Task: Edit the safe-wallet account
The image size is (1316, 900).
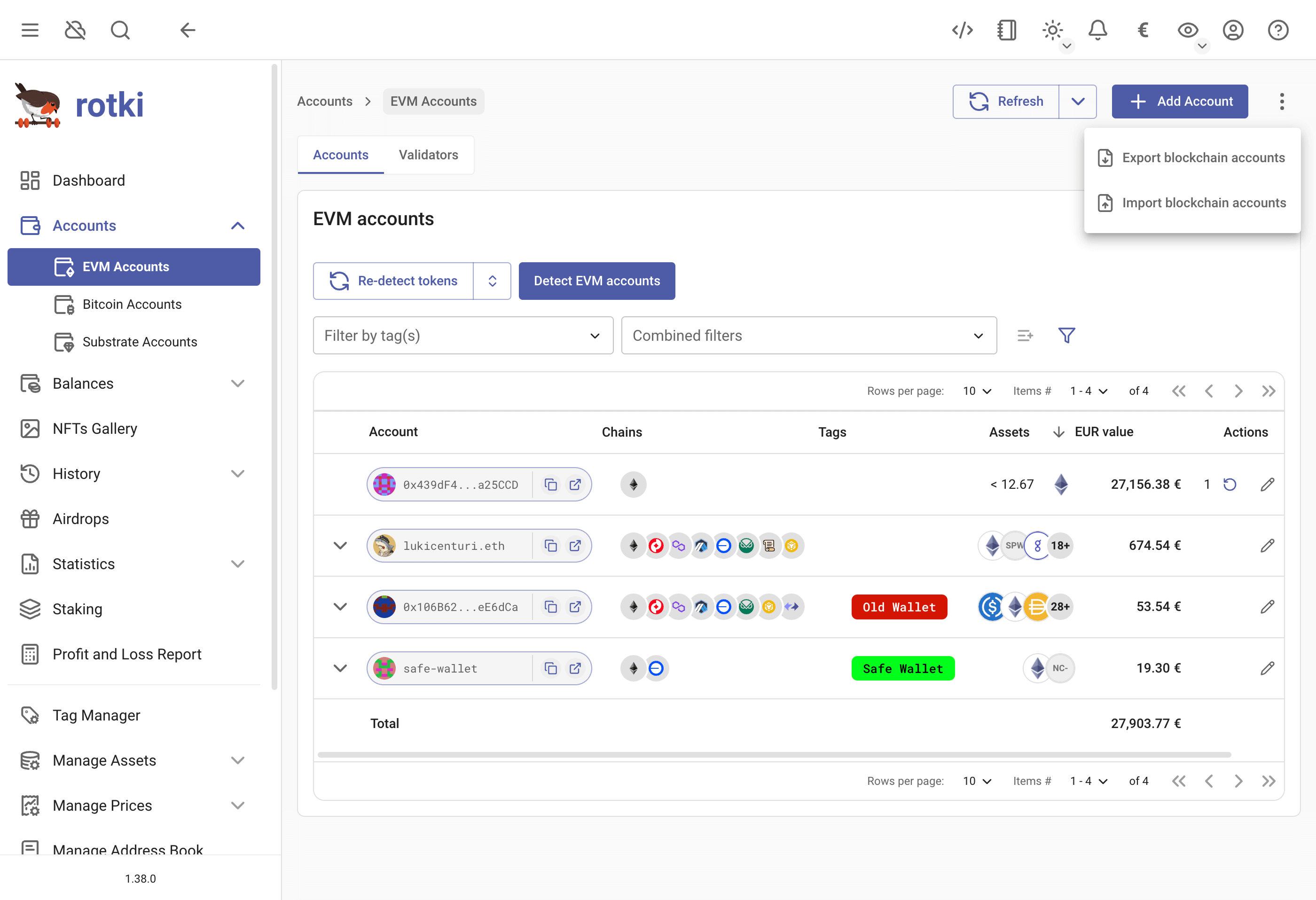Action: point(1267,668)
